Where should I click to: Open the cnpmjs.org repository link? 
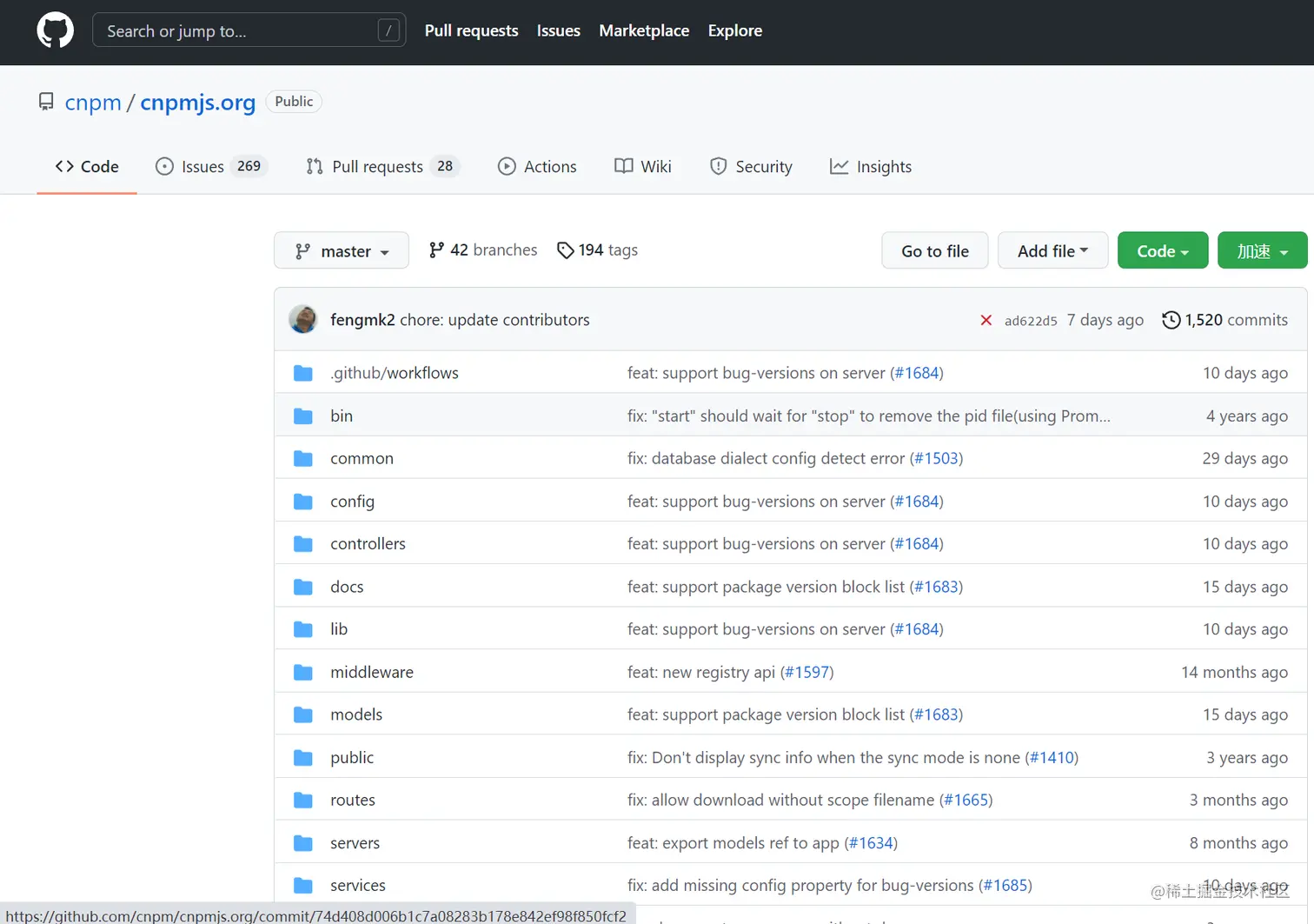[x=198, y=103]
